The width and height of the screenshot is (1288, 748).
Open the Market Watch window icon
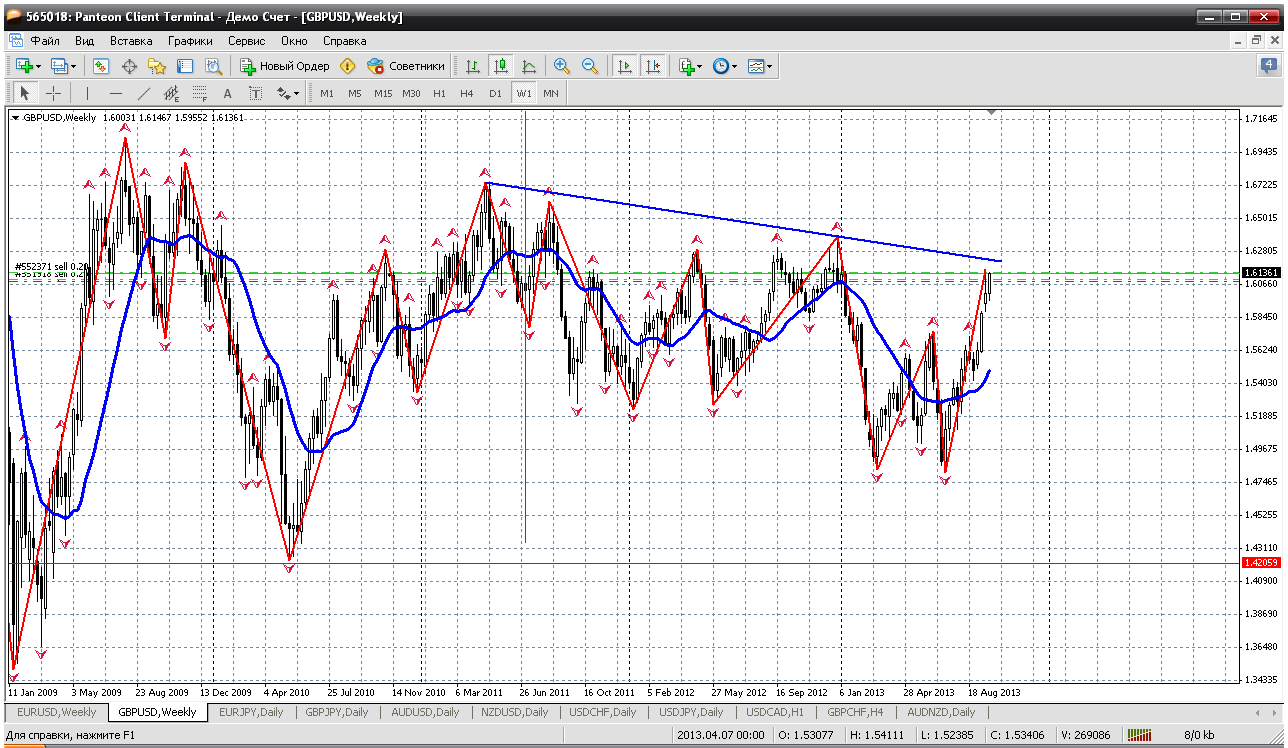(x=101, y=66)
